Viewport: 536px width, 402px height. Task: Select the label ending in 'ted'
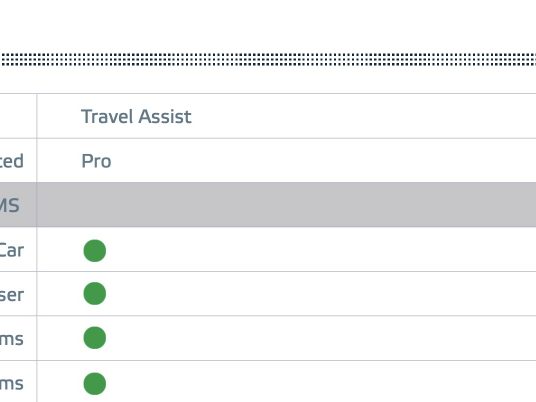[x=12, y=161]
